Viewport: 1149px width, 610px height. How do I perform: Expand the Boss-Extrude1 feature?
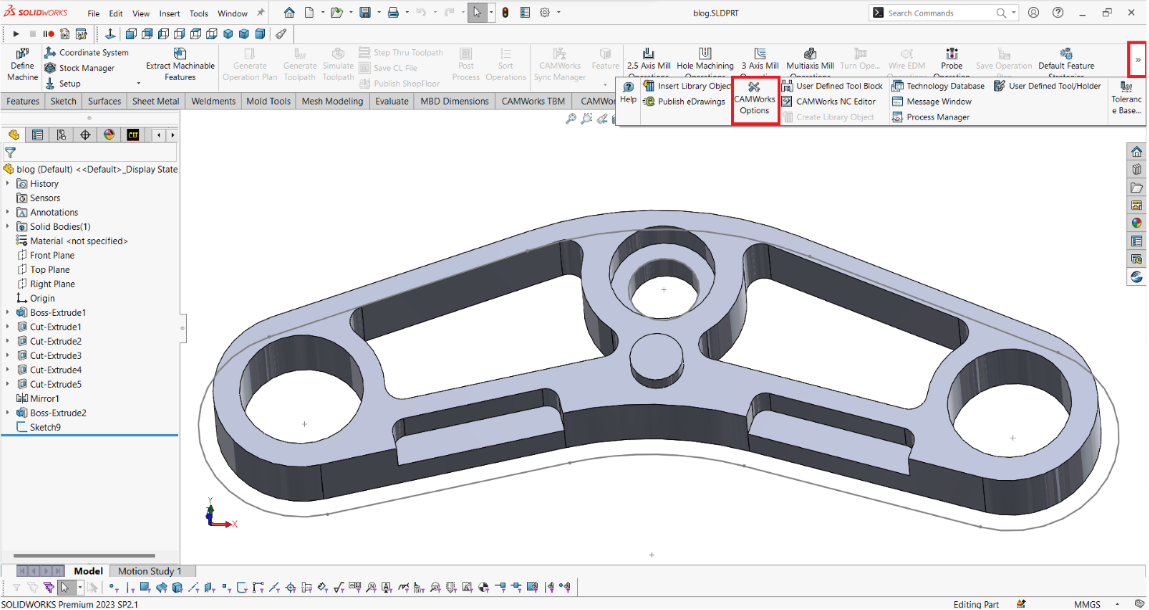(9, 313)
